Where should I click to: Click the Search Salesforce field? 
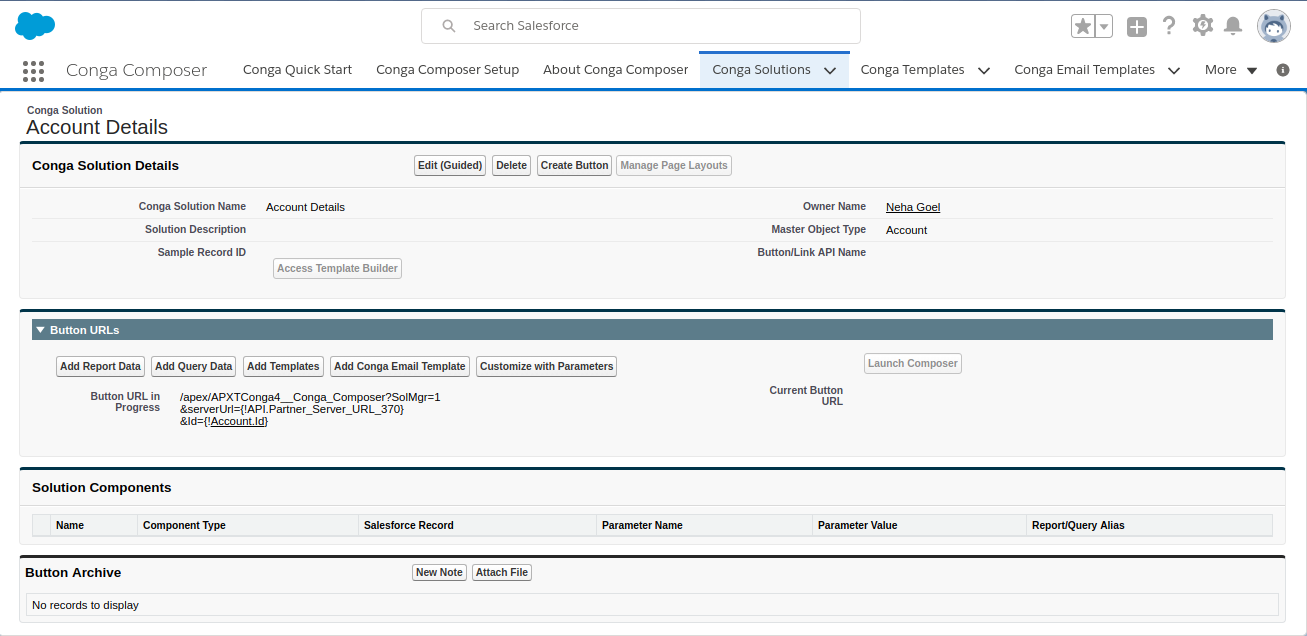(640, 26)
